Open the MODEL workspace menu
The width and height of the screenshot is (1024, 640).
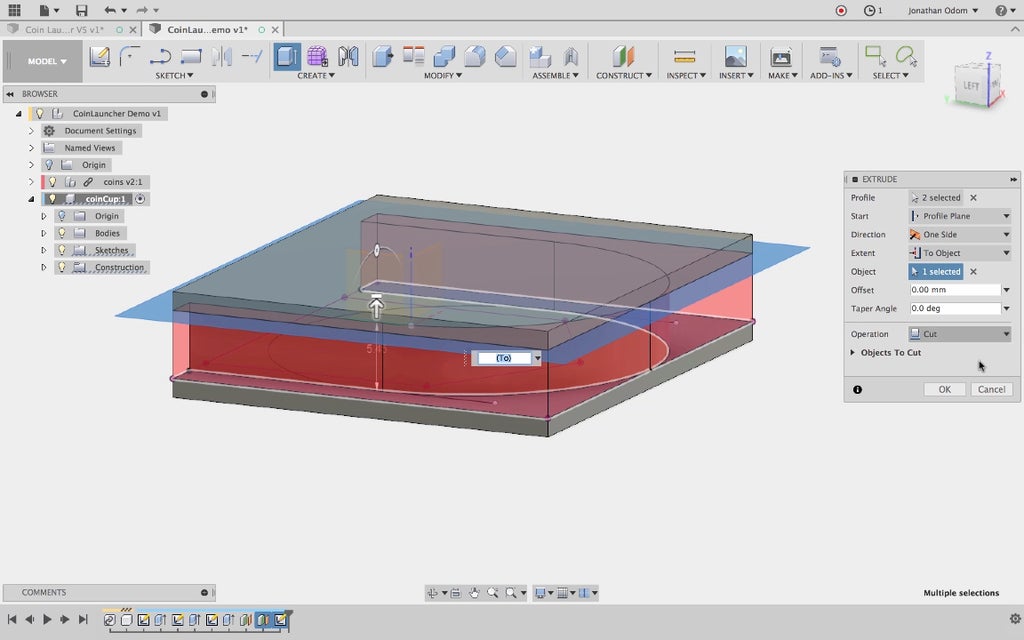coord(47,61)
